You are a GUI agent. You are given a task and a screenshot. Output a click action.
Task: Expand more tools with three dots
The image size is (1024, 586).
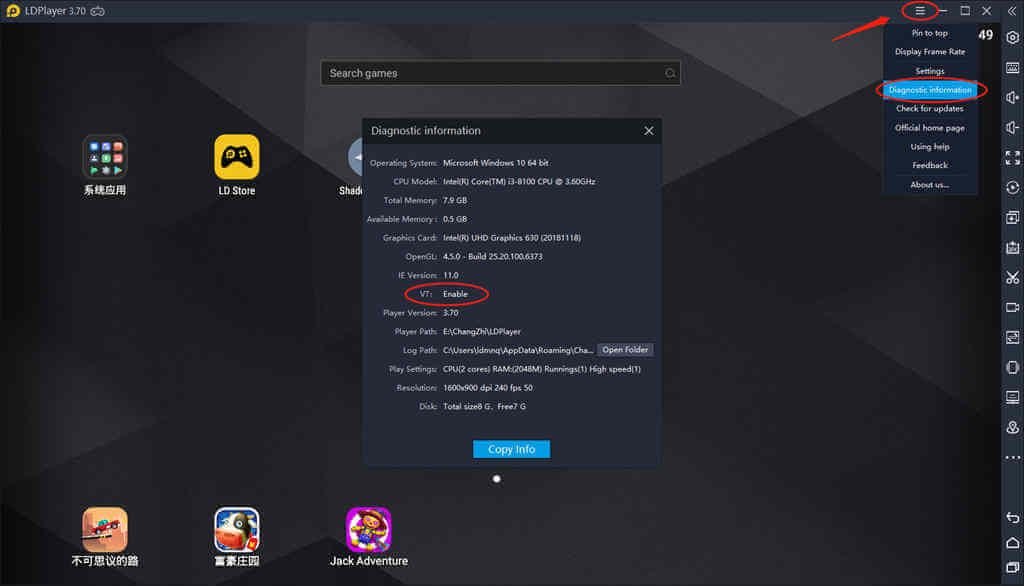pyautogui.click(x=1012, y=457)
